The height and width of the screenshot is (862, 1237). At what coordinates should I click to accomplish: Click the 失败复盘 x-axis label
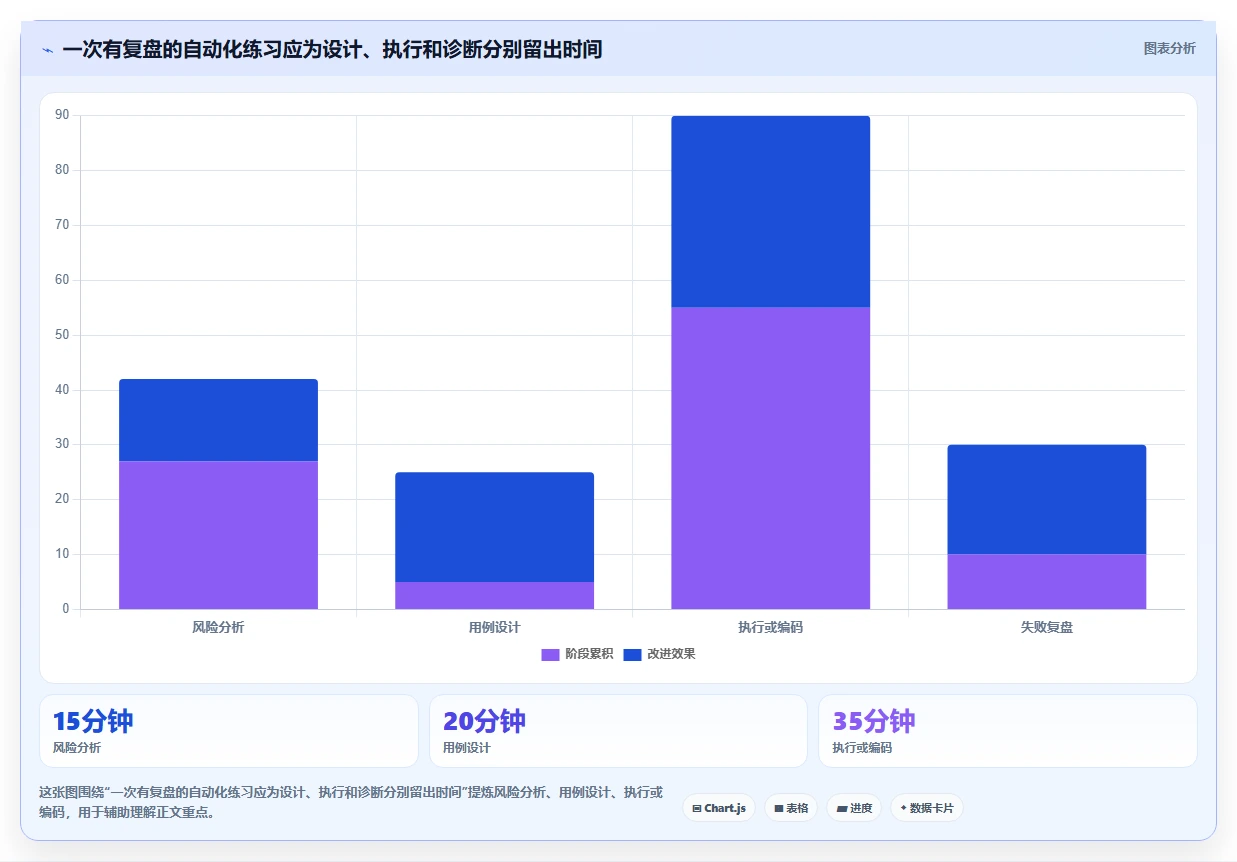tap(1047, 627)
